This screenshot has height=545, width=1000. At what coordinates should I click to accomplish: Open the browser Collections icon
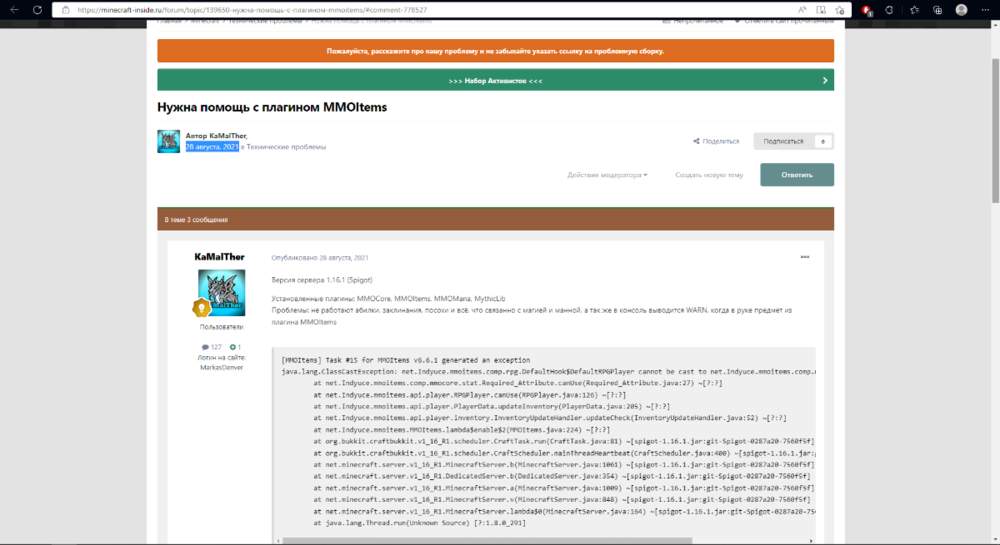click(938, 10)
